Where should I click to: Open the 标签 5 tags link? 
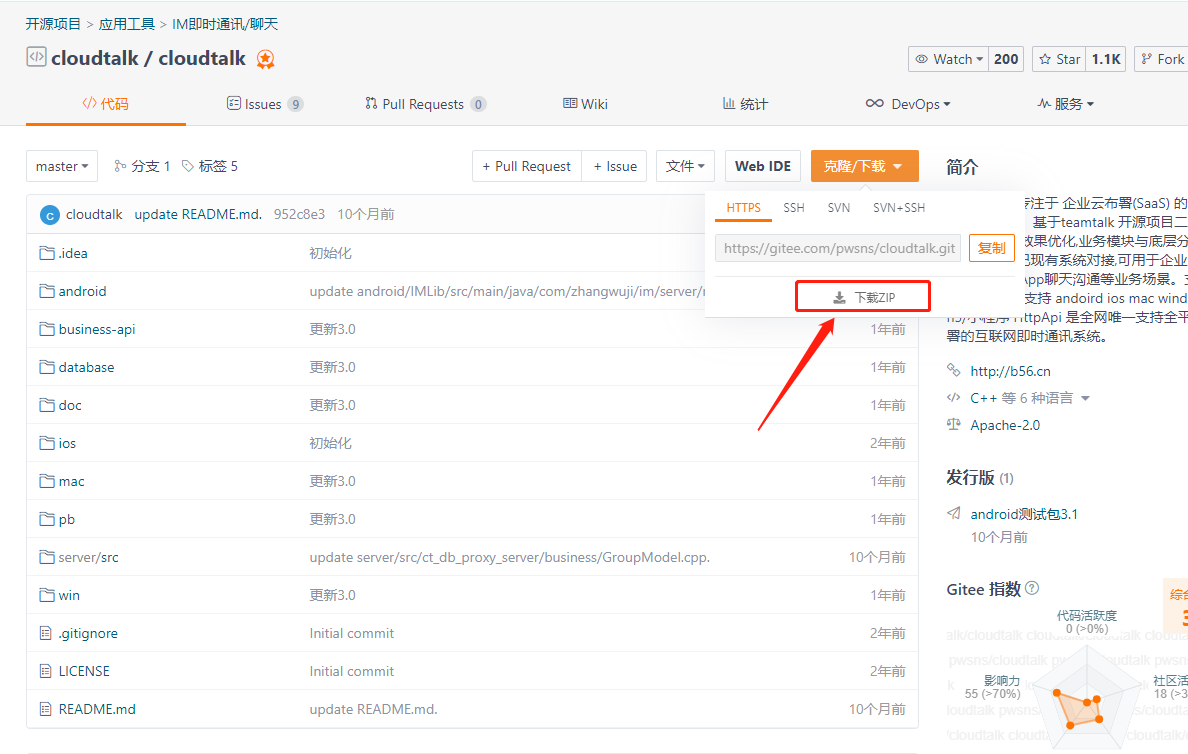click(210, 166)
